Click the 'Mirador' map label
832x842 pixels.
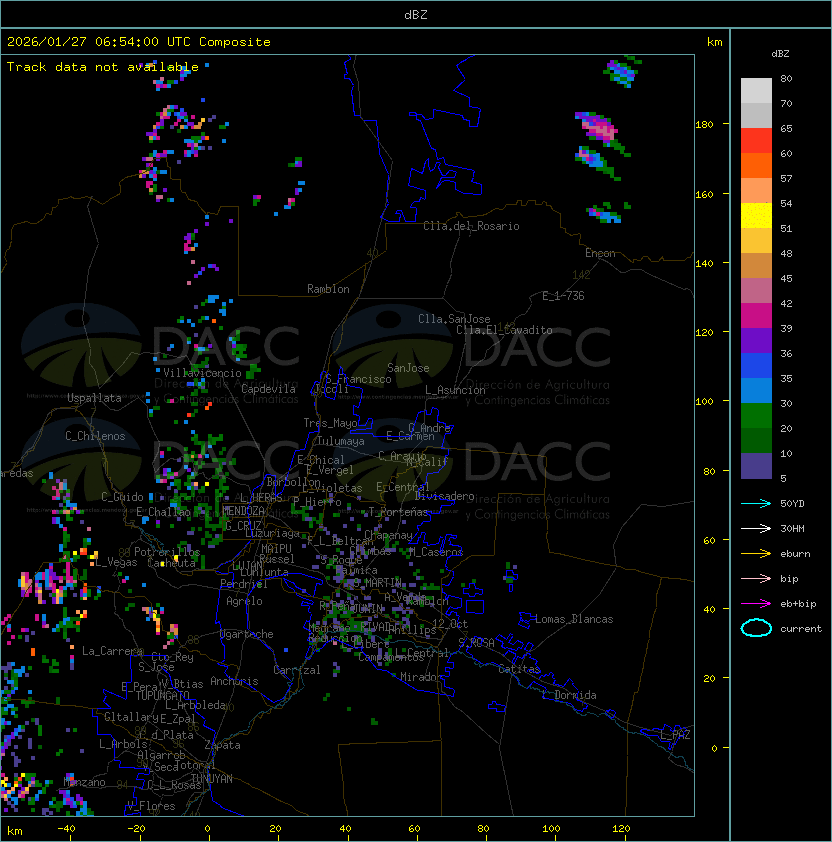pyautogui.click(x=421, y=677)
